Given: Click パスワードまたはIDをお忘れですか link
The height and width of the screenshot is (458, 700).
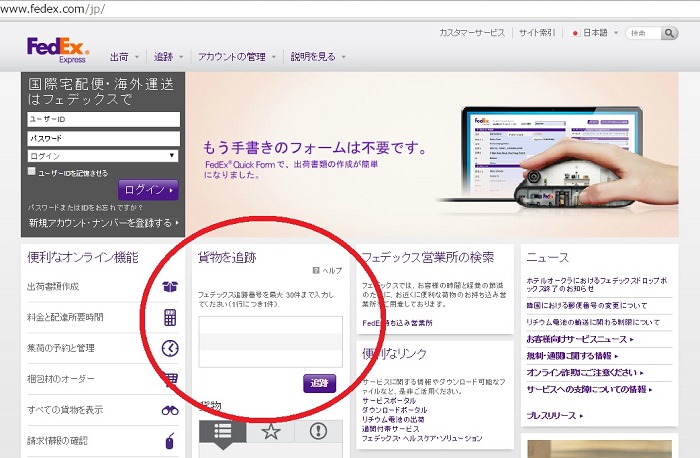Looking at the screenshot, I should click(x=85, y=208).
